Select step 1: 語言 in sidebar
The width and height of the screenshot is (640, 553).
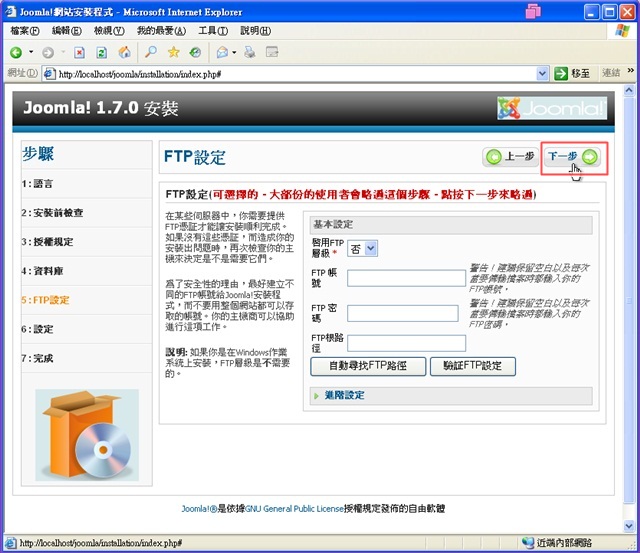point(37,184)
